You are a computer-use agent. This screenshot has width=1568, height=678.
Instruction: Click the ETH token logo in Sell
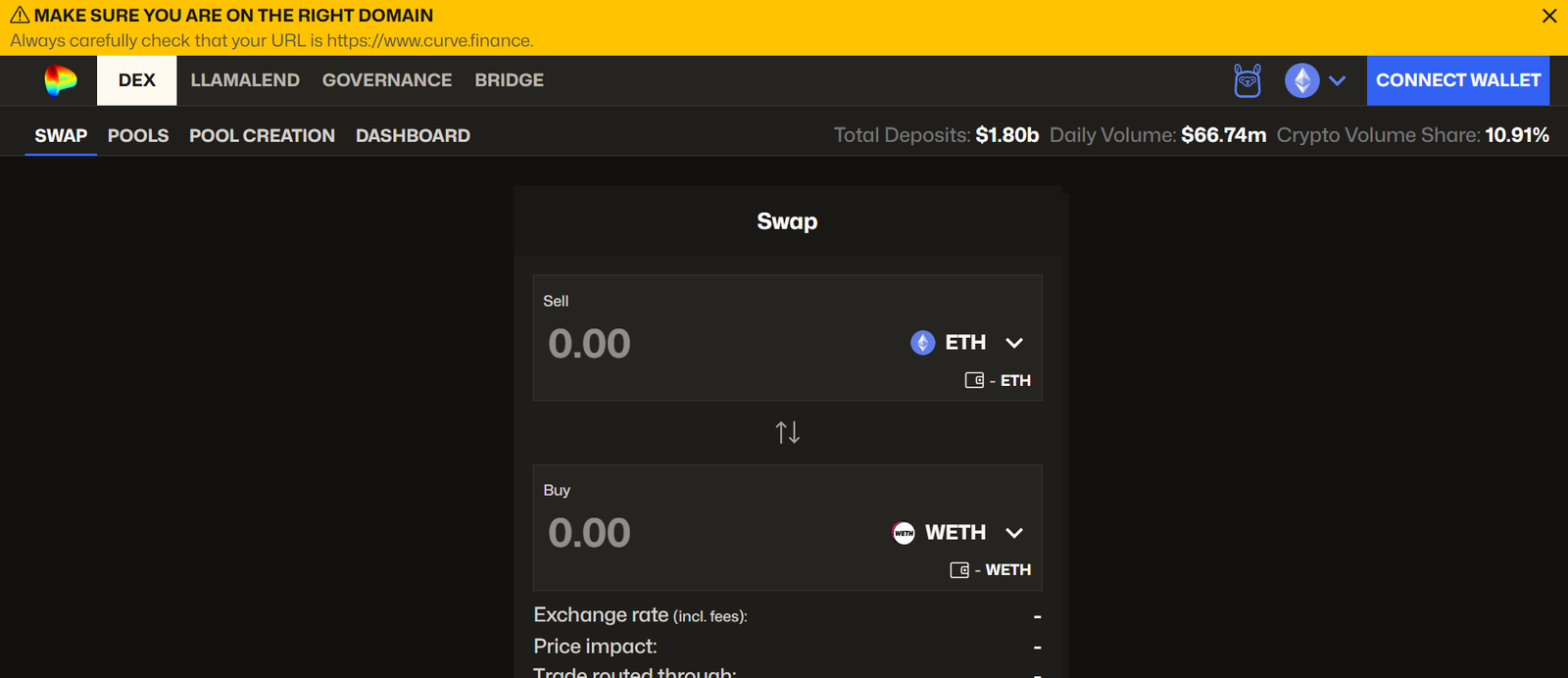[922, 343]
